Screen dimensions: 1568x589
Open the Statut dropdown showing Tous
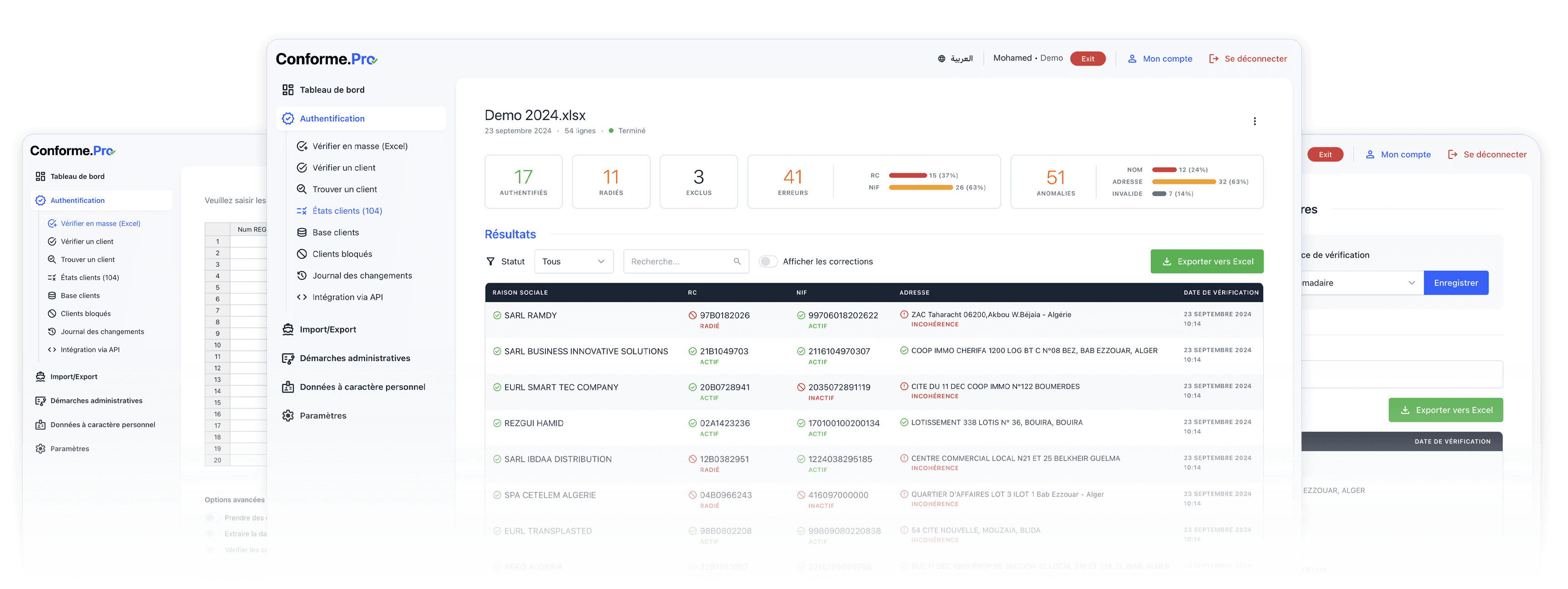(574, 262)
